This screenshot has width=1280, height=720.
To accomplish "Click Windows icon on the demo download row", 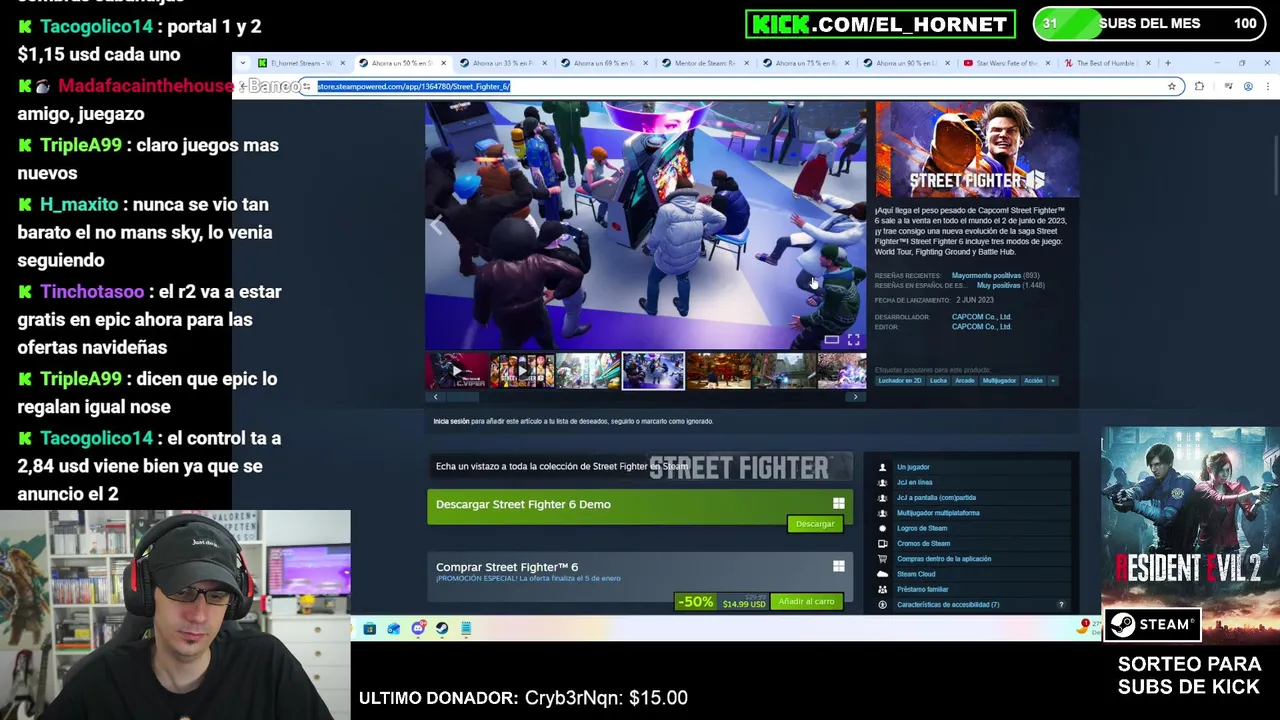I will pyautogui.click(x=839, y=503).
